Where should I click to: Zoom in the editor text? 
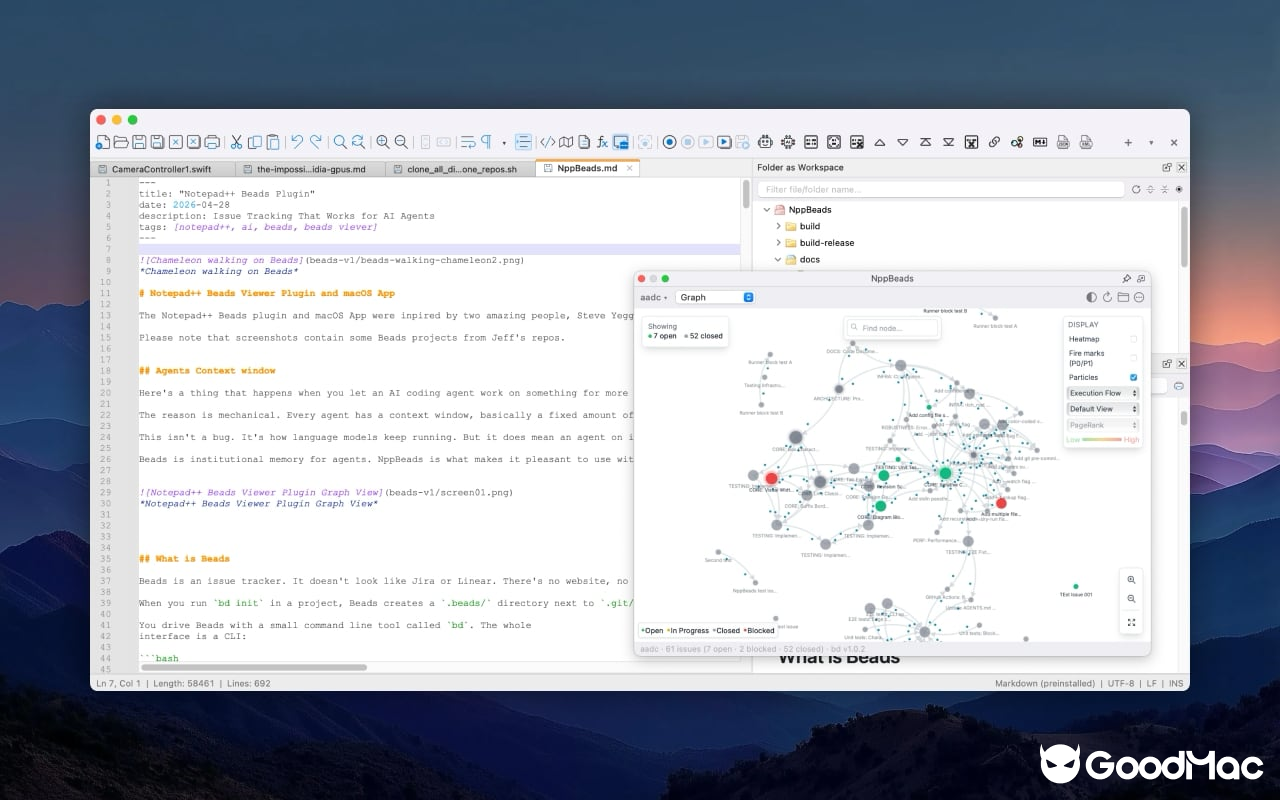(383, 142)
